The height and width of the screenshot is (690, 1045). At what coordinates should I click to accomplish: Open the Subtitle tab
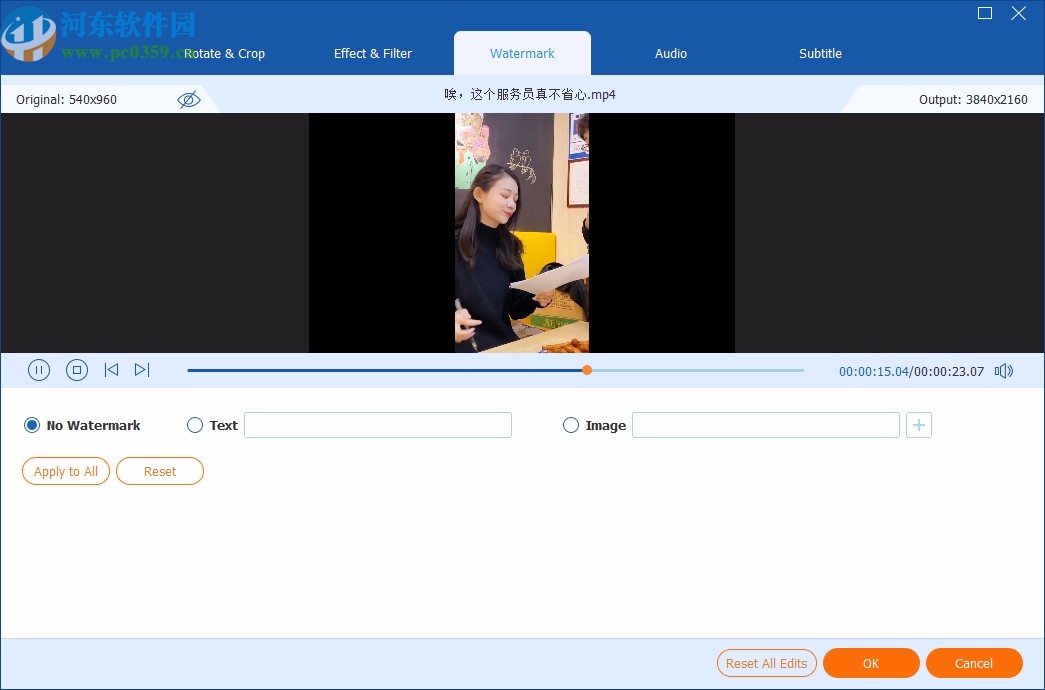point(819,53)
